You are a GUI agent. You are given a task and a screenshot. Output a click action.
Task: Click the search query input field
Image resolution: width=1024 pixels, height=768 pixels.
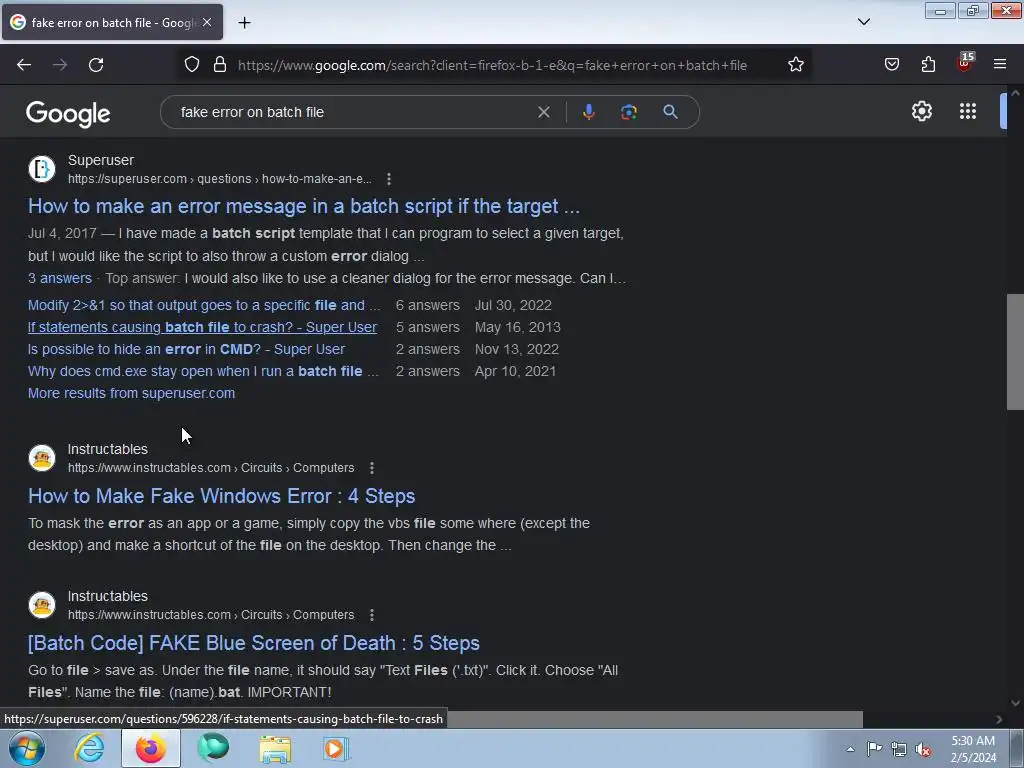[353, 112]
